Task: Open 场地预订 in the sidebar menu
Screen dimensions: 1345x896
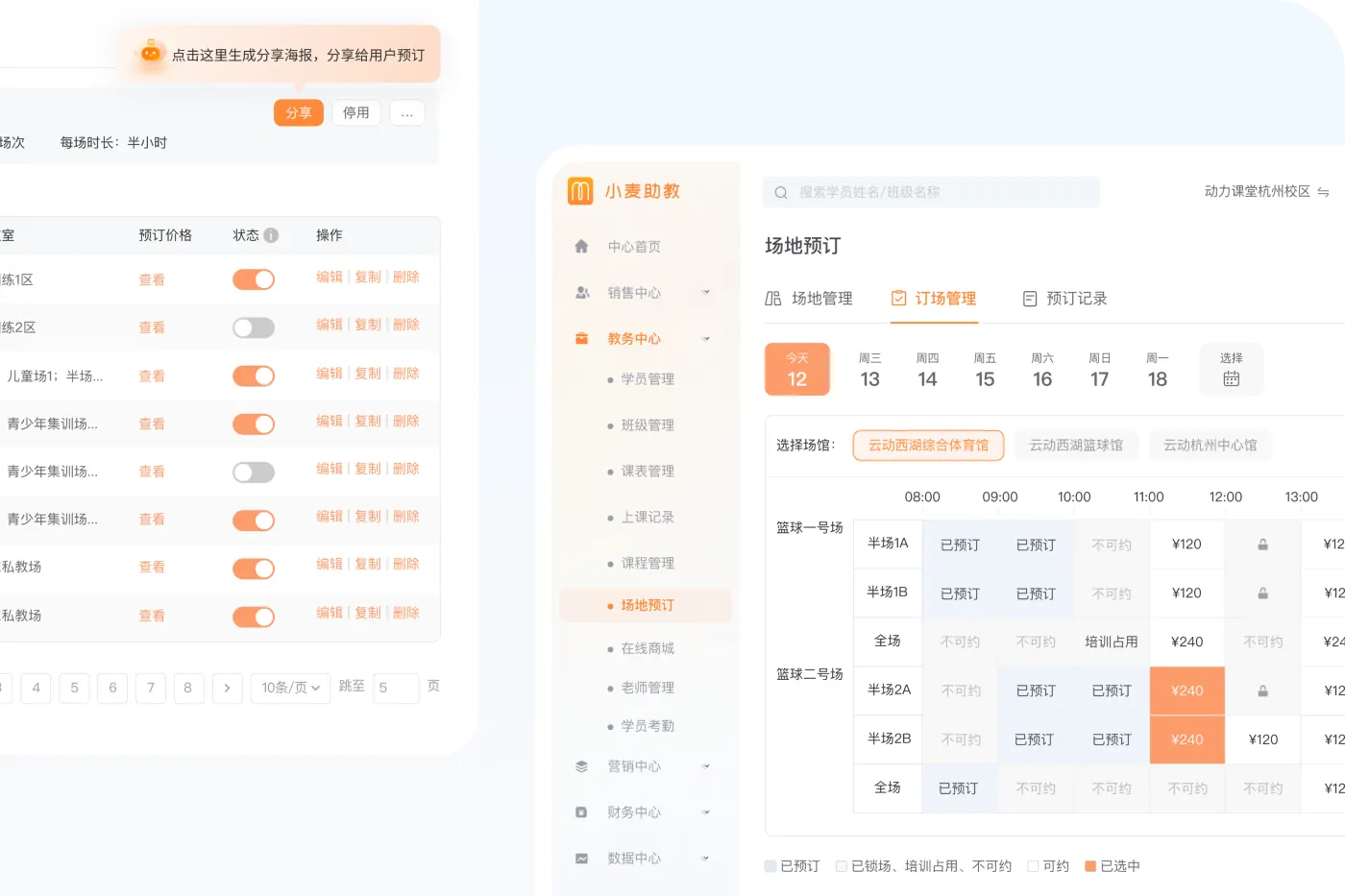Action: point(646,605)
